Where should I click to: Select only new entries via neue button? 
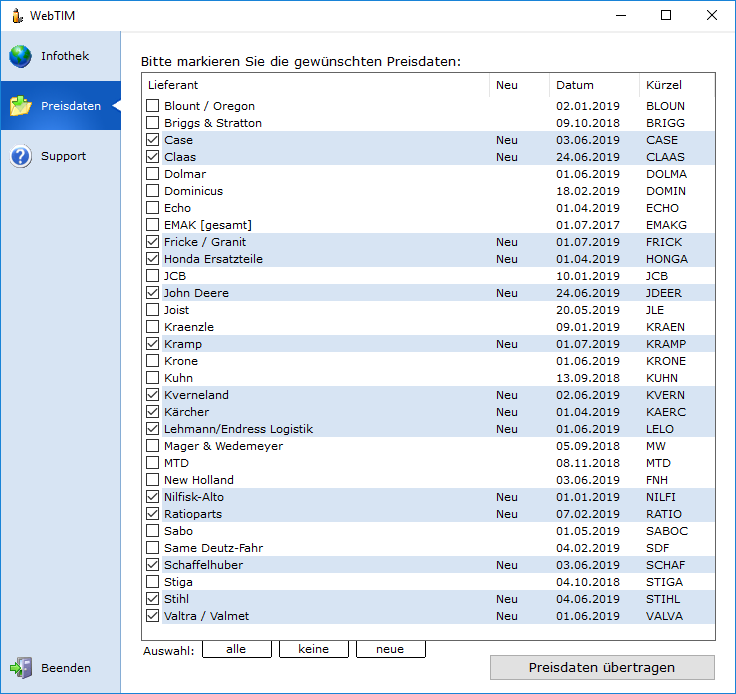[391, 649]
